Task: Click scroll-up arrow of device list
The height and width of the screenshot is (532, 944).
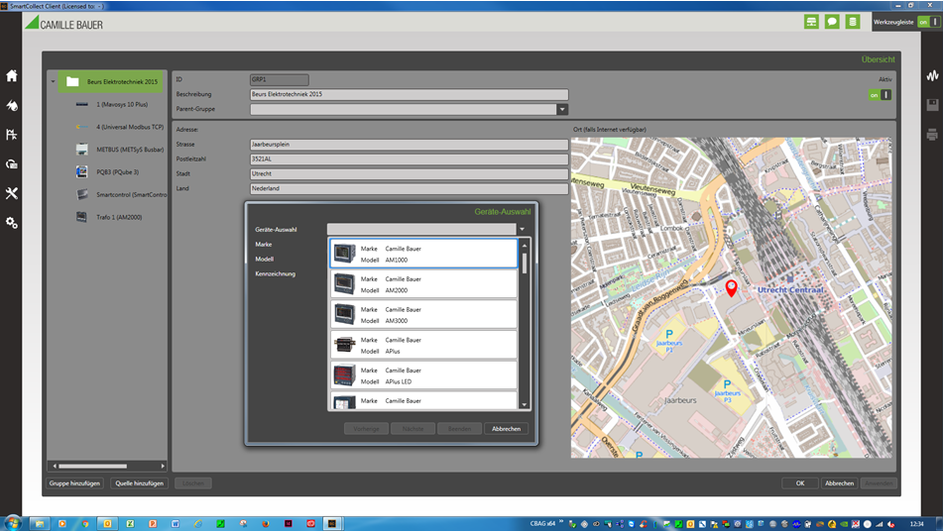Action: 524,245
